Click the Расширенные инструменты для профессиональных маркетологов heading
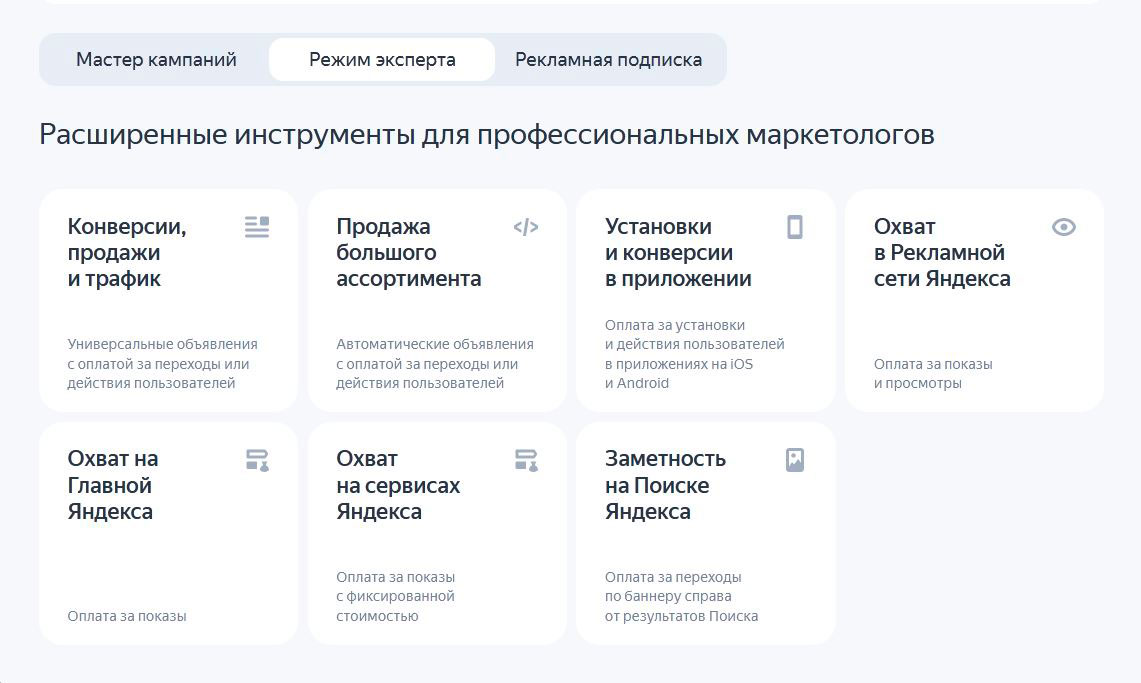This screenshot has width=1141, height=683. (487, 135)
